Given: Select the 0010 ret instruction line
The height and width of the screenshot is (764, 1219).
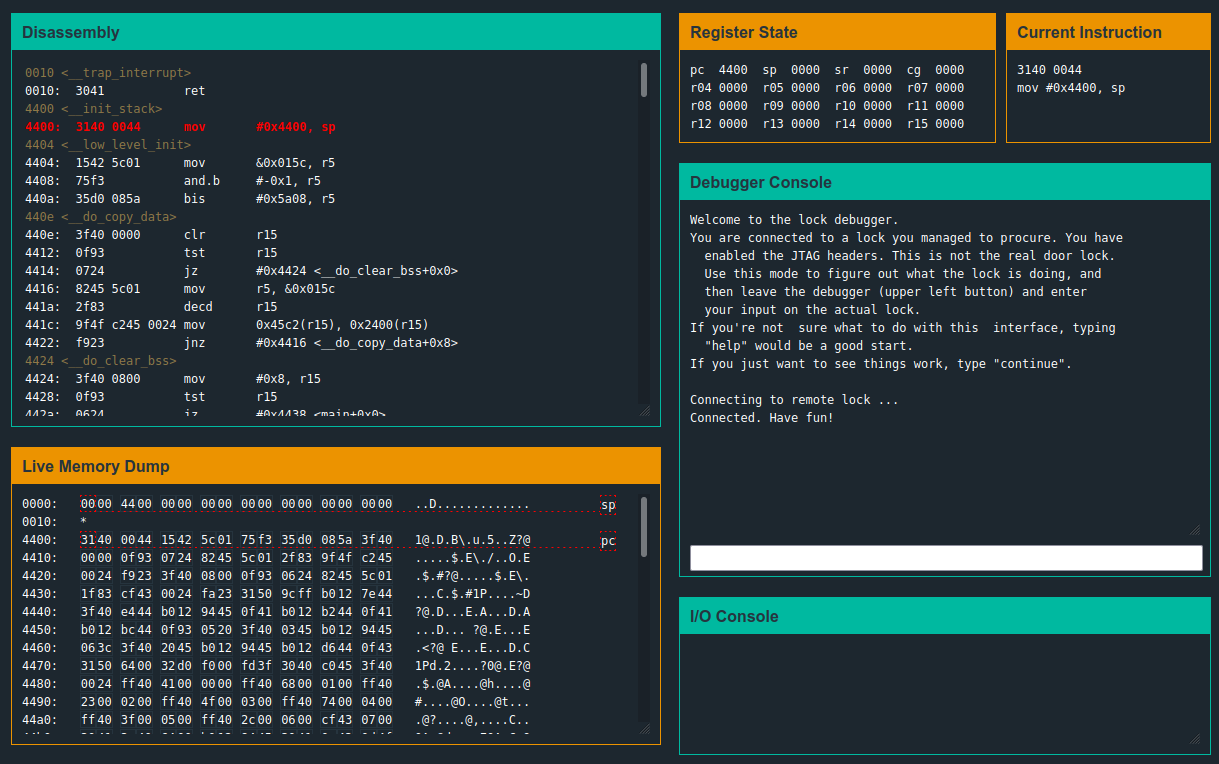Looking at the screenshot, I should [115, 91].
